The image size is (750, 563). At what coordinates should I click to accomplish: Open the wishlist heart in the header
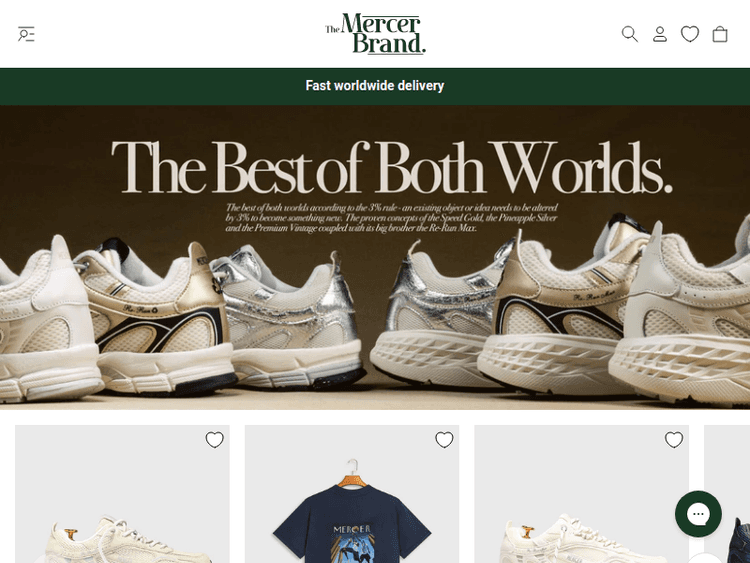(690, 34)
